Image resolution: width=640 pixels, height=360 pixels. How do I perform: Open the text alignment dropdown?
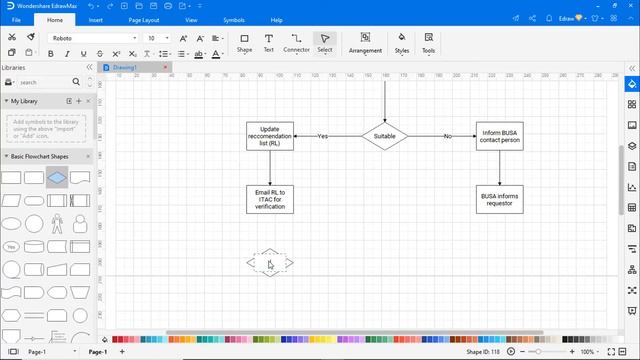218,38
